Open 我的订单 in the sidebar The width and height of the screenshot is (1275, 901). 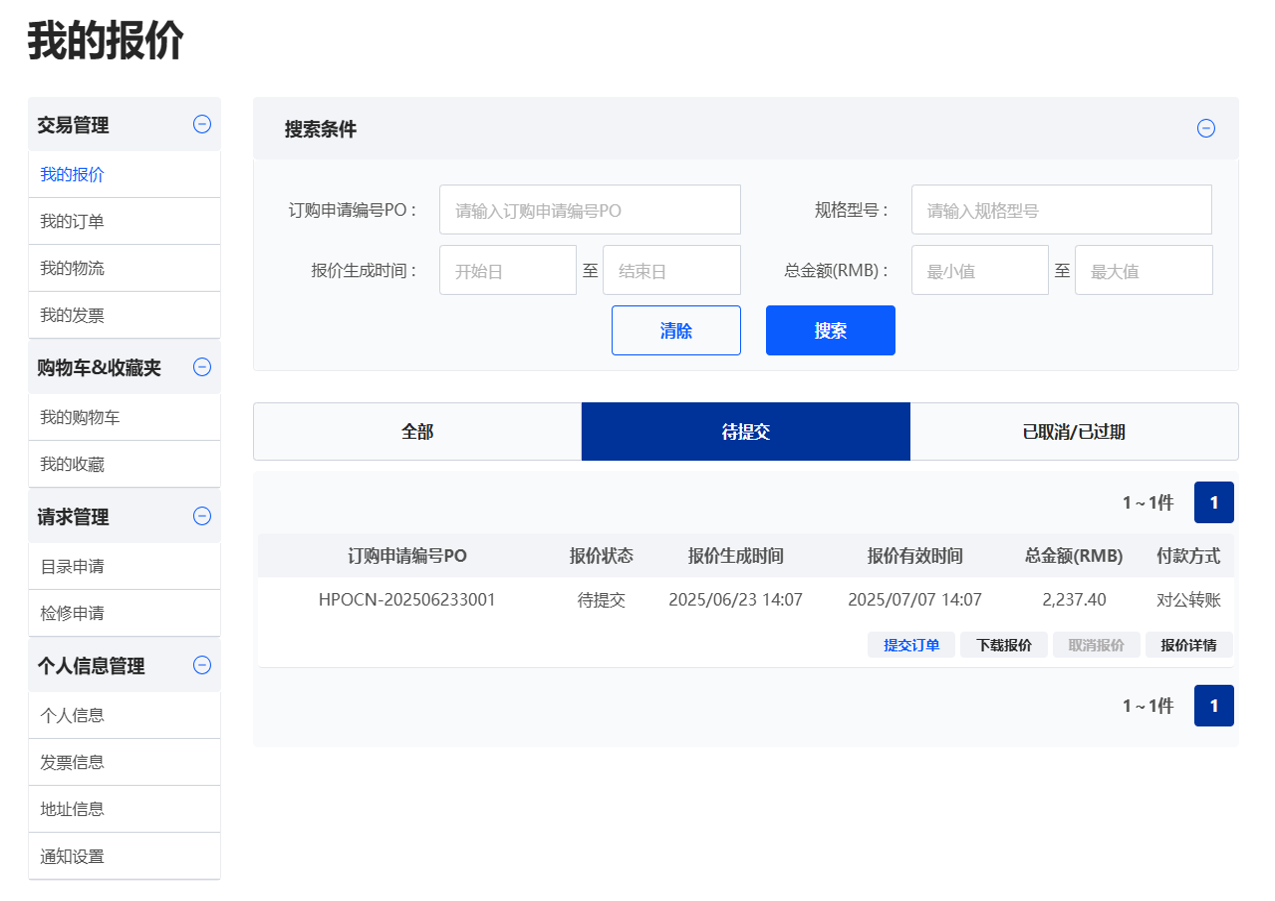tap(72, 221)
